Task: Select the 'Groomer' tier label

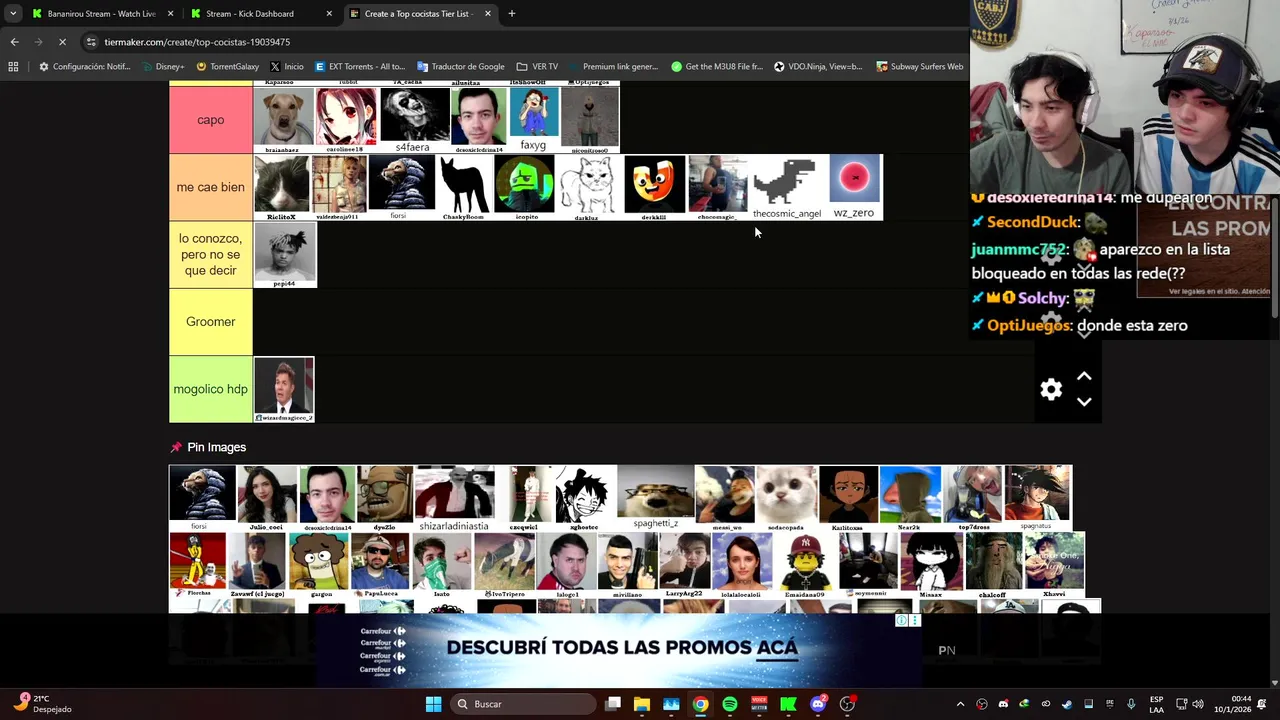Action: (x=210, y=322)
